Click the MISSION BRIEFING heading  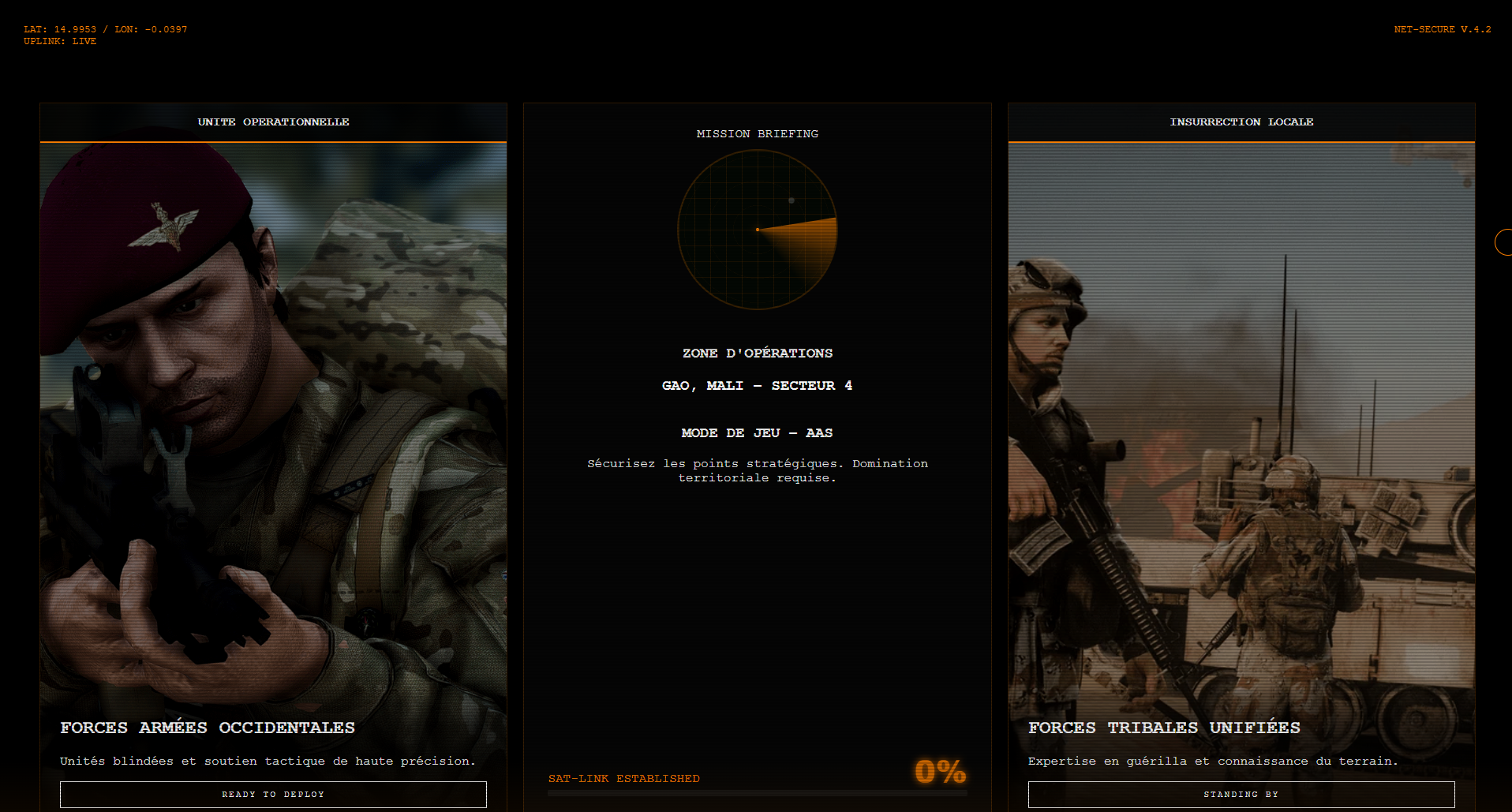point(758,134)
